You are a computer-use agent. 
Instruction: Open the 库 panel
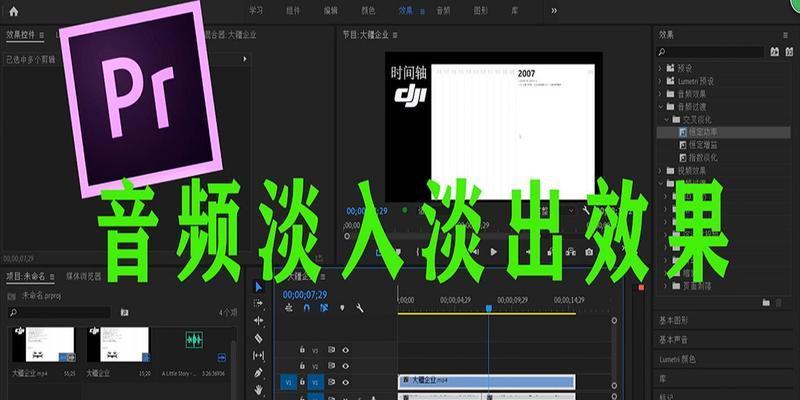click(663, 379)
